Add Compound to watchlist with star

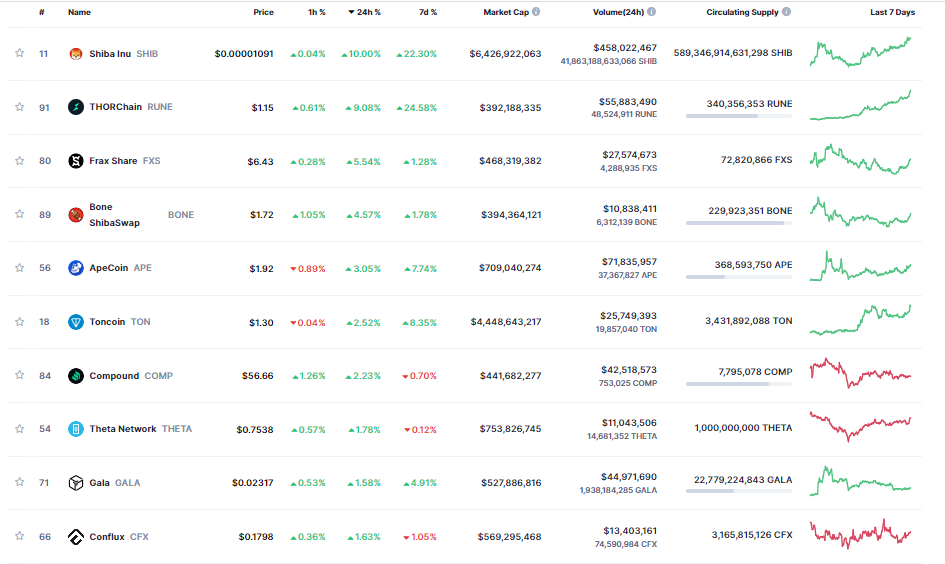pos(19,375)
